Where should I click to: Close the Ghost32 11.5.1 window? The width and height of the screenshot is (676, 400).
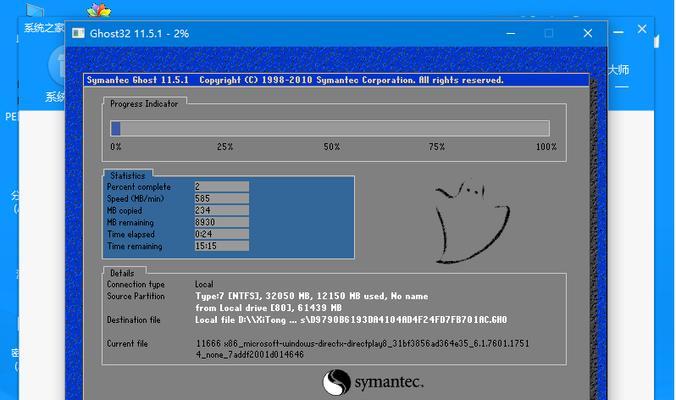point(588,33)
